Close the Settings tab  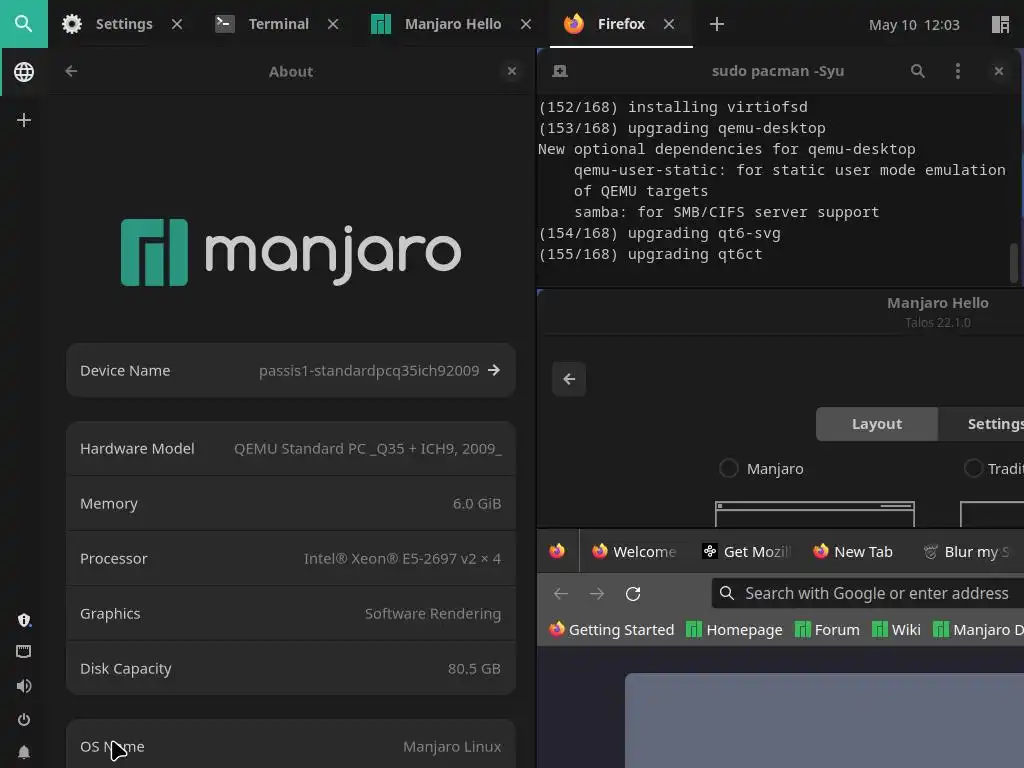point(177,24)
